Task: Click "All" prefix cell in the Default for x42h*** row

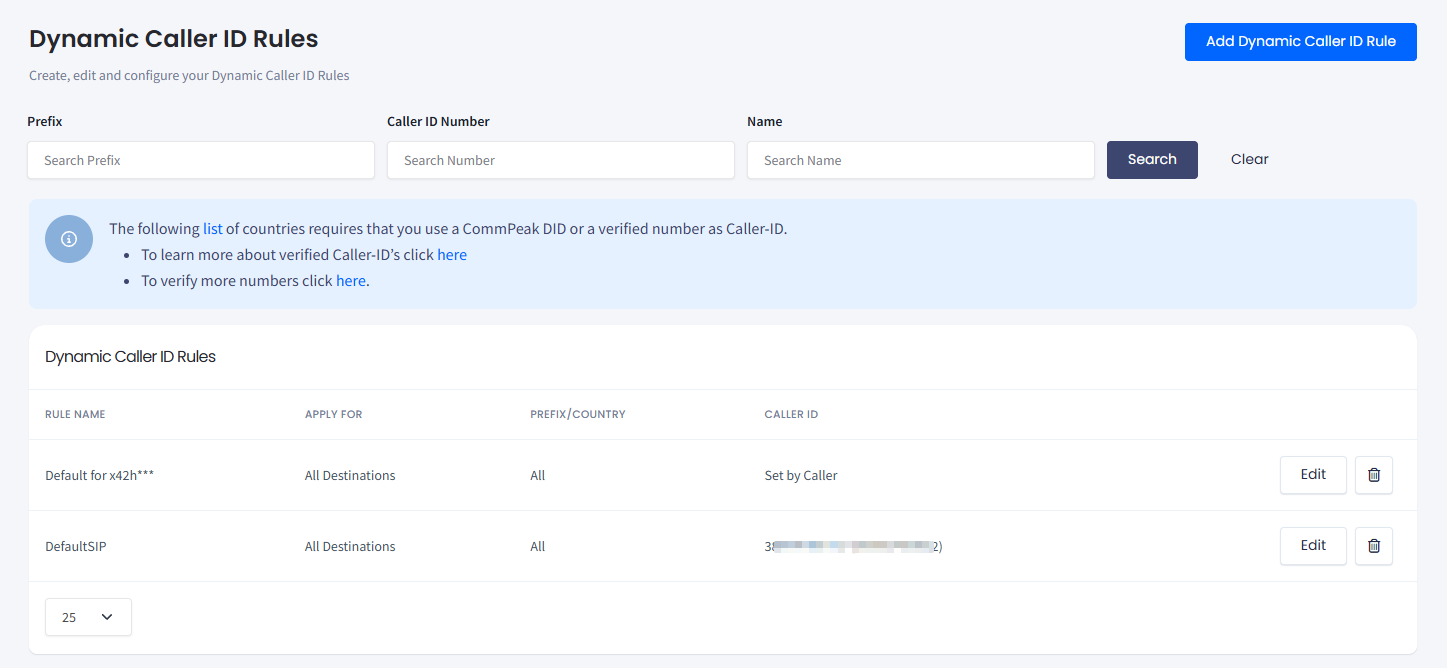Action: 538,476
